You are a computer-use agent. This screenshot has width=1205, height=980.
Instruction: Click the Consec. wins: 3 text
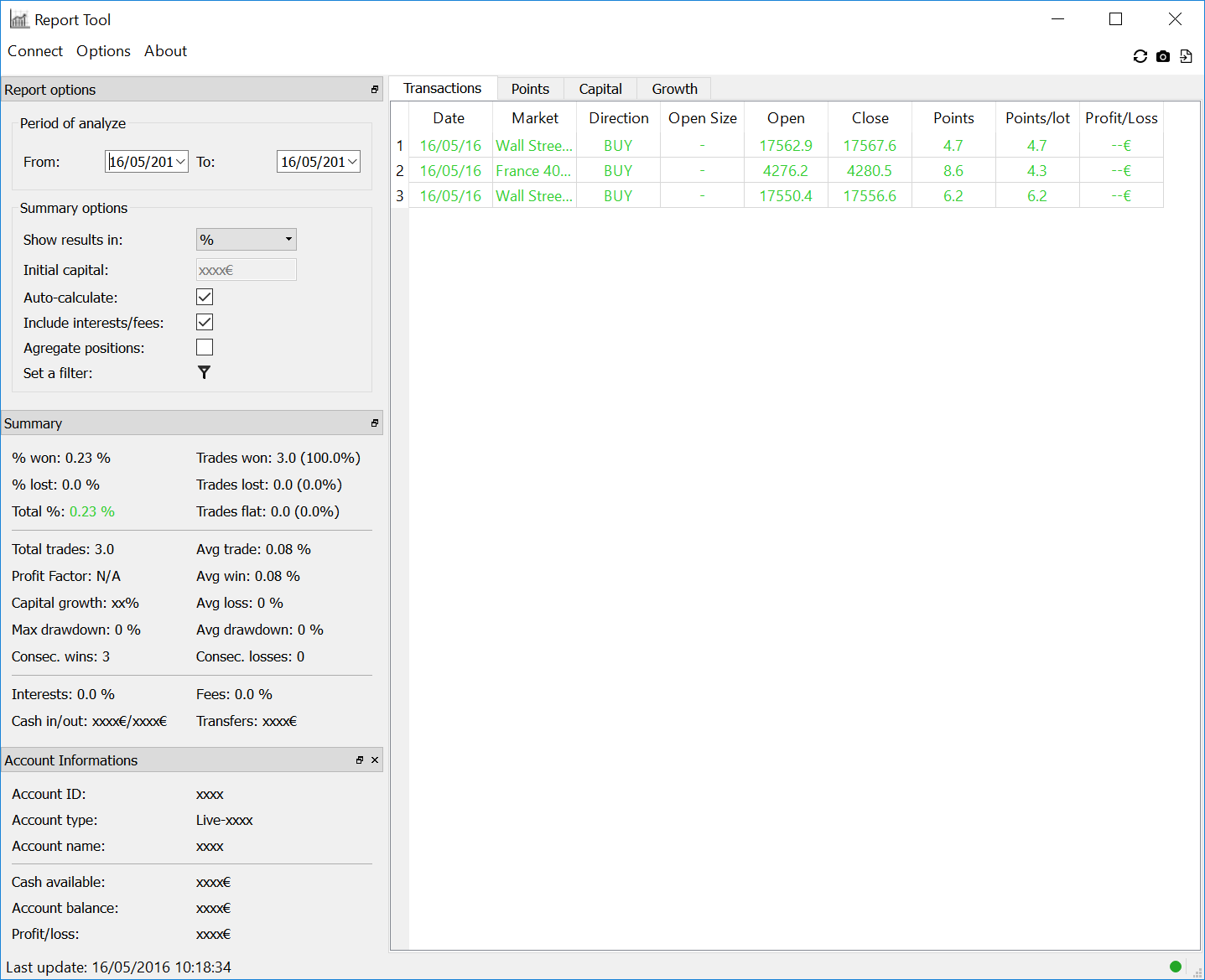[x=61, y=656]
